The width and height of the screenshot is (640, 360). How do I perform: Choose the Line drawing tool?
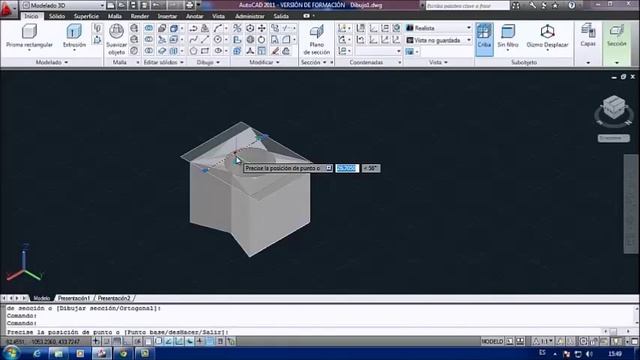pyautogui.click(x=205, y=40)
